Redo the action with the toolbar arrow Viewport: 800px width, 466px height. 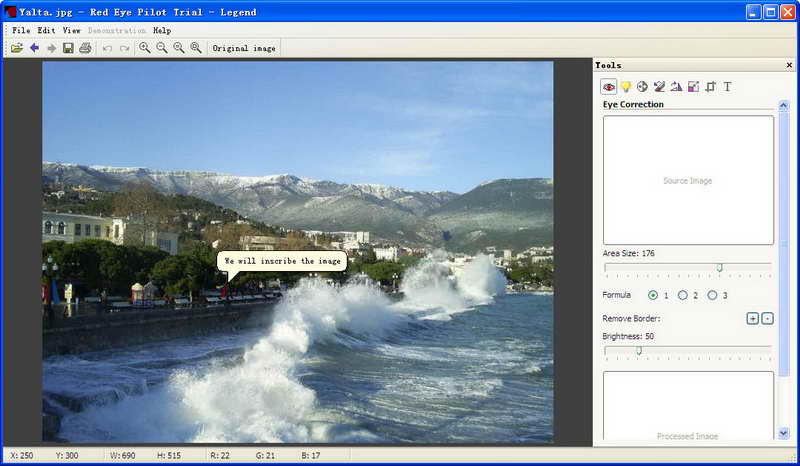(x=124, y=48)
